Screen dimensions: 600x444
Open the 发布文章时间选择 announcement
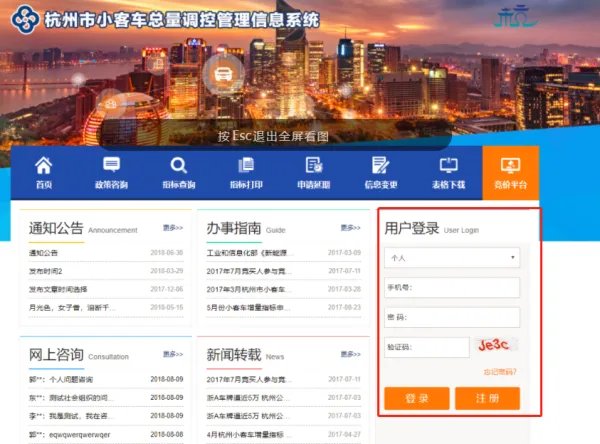coord(106,289)
